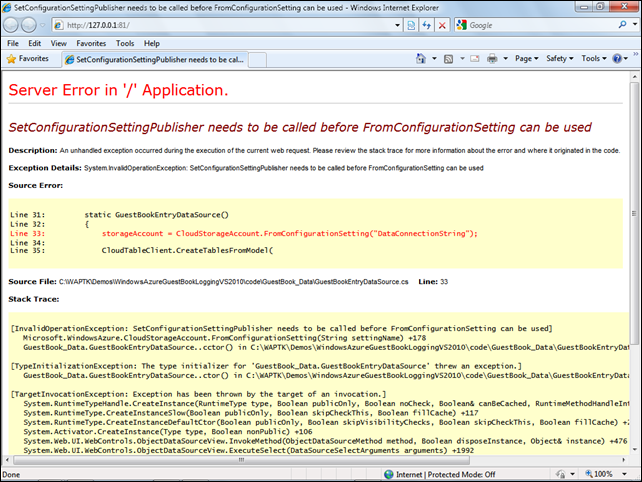Open the Favorites star button
Screen dimensions: 642x482
click(32, 59)
